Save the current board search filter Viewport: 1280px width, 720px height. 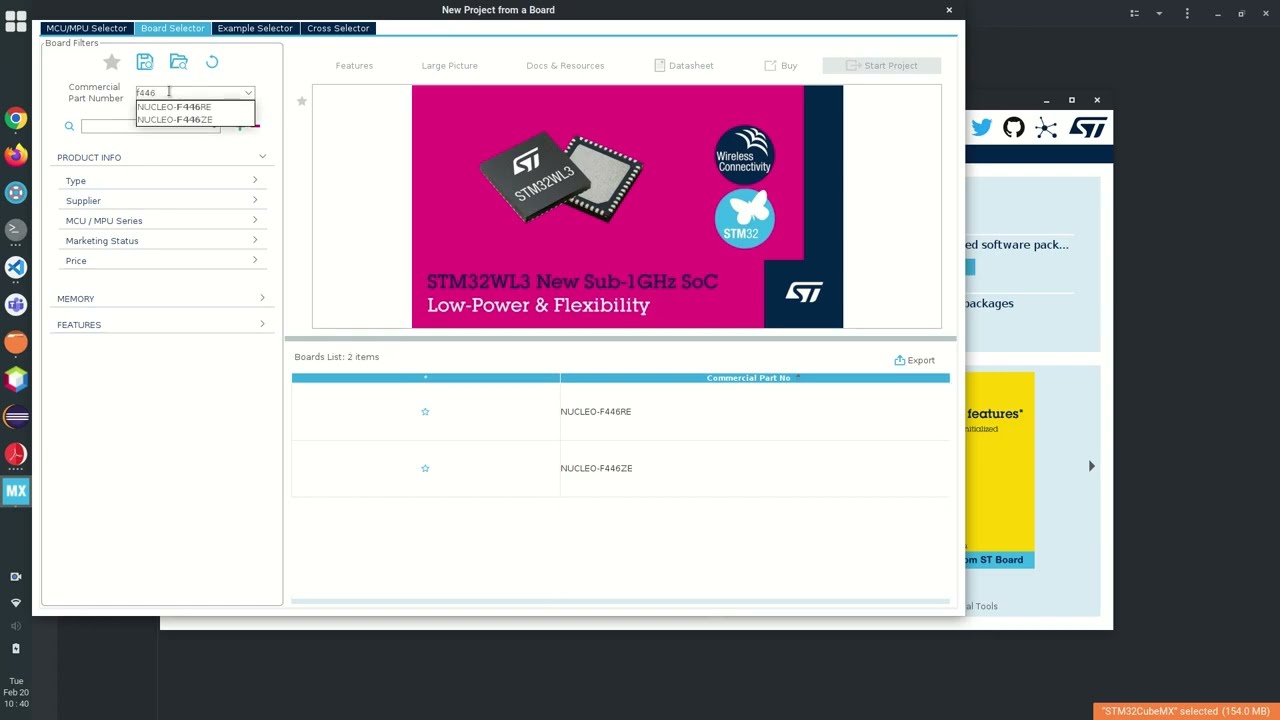[x=145, y=62]
